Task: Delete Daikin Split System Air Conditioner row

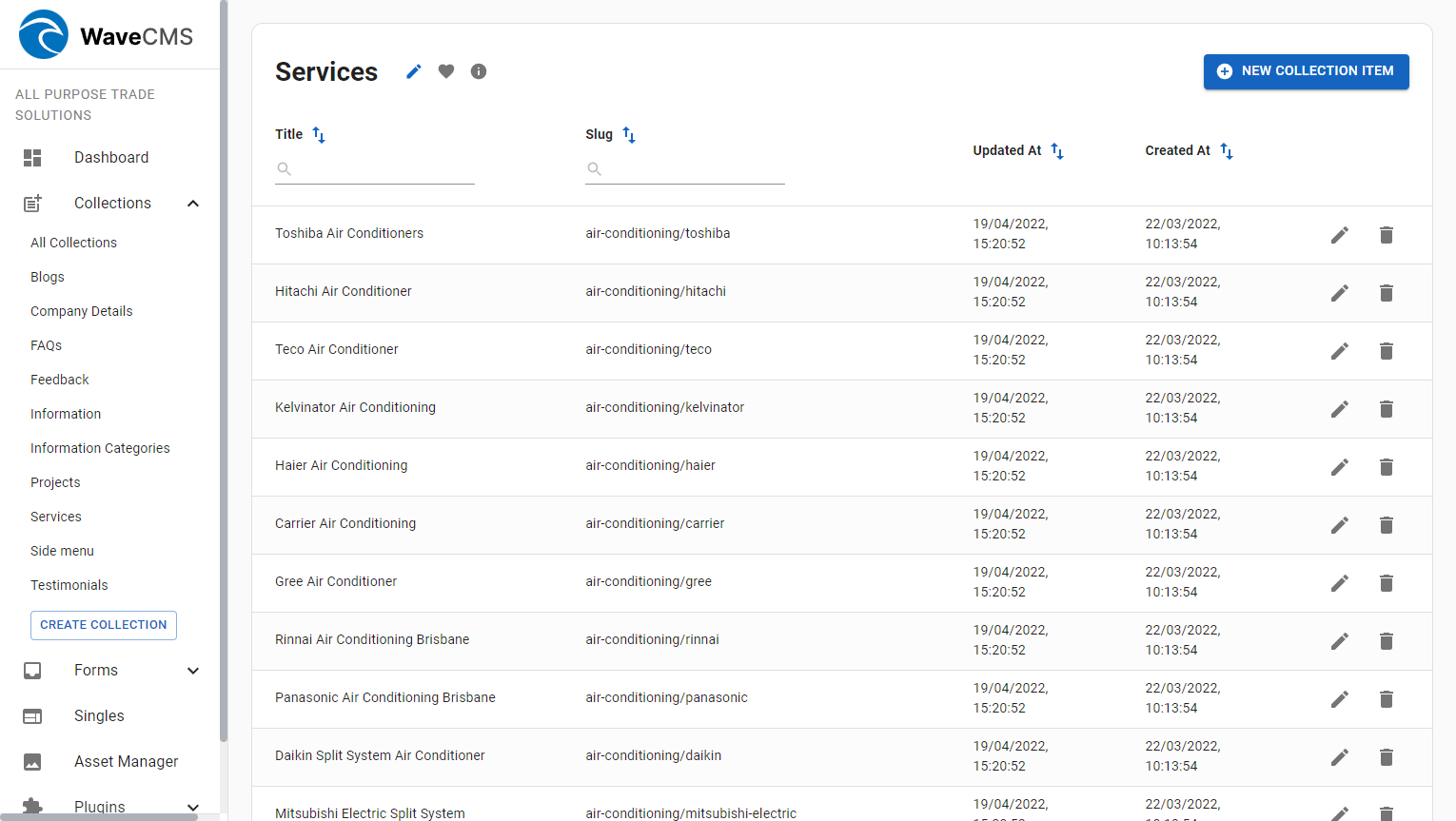Action: tap(1387, 757)
